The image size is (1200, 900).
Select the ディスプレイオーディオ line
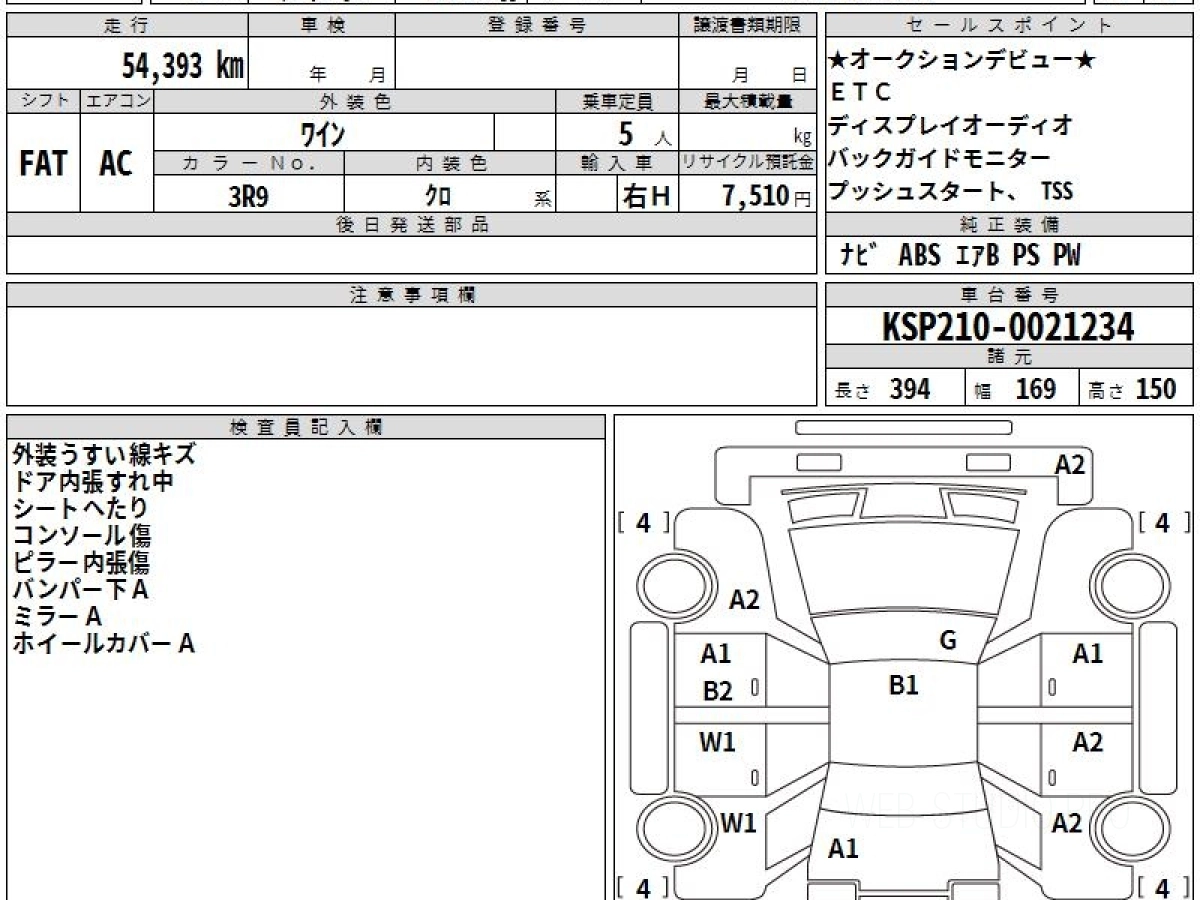951,125
